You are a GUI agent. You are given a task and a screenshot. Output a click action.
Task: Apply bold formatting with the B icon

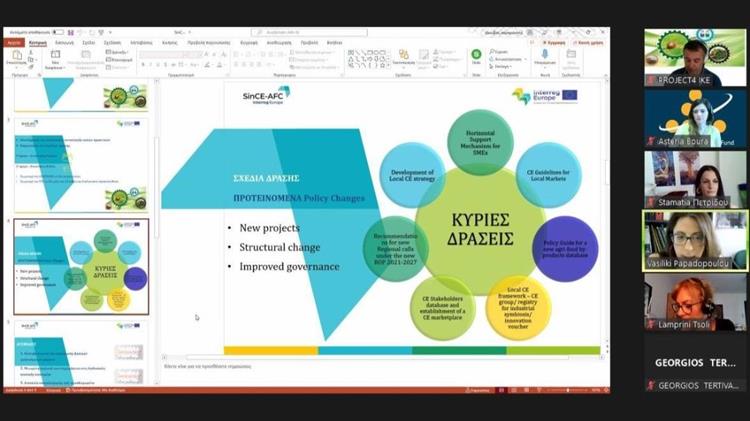tap(144, 64)
